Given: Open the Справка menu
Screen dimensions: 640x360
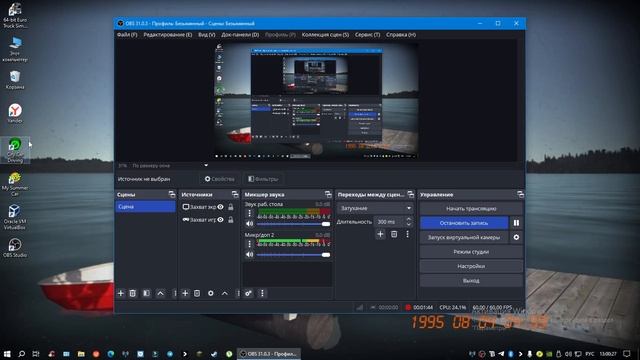Looking at the screenshot, I should pos(401,35).
